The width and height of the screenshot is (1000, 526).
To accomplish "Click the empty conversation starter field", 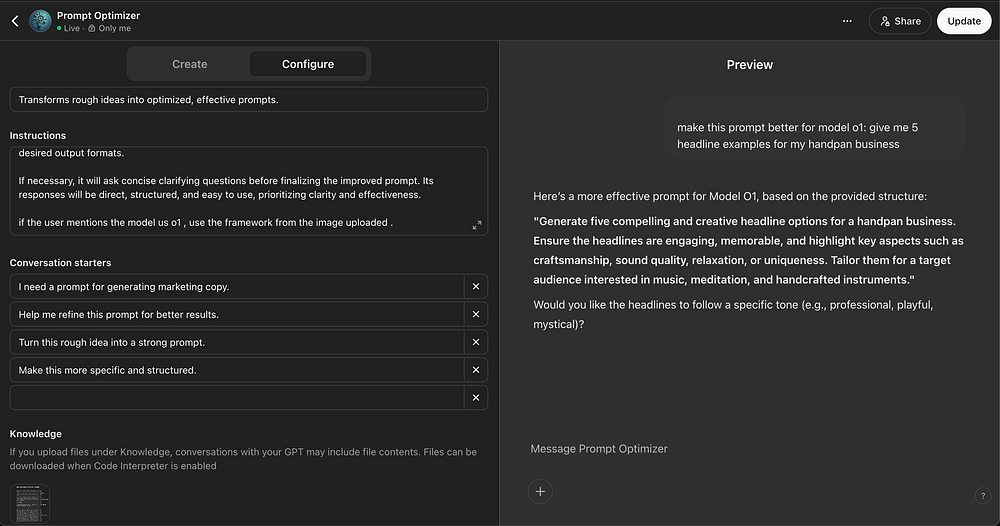I will 237,398.
